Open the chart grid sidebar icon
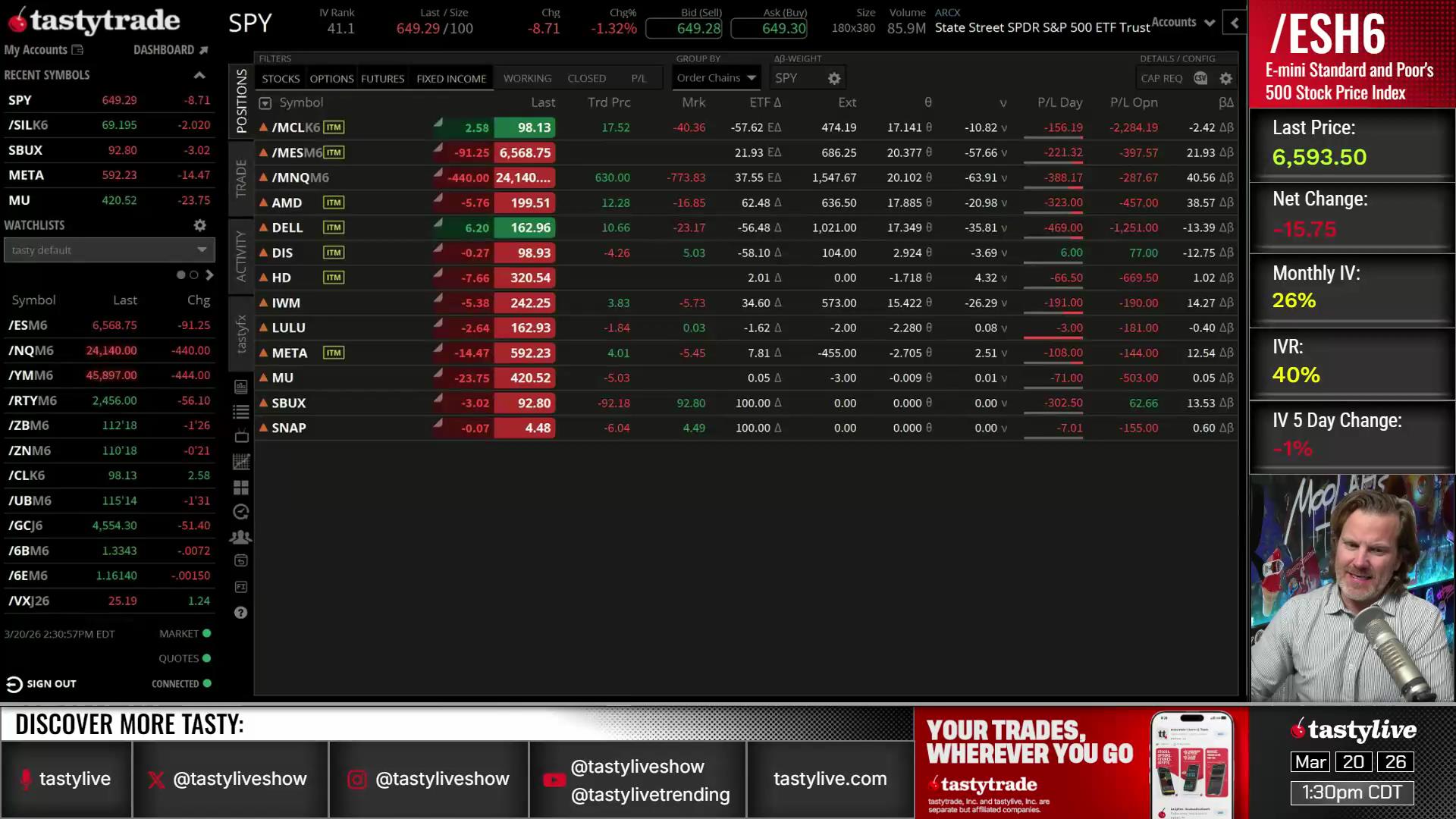1456x819 pixels. 240,461
